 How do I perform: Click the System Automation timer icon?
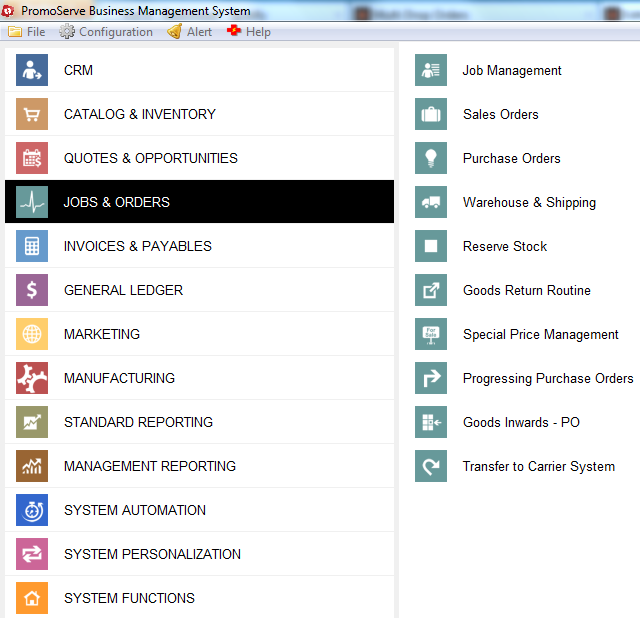32,510
